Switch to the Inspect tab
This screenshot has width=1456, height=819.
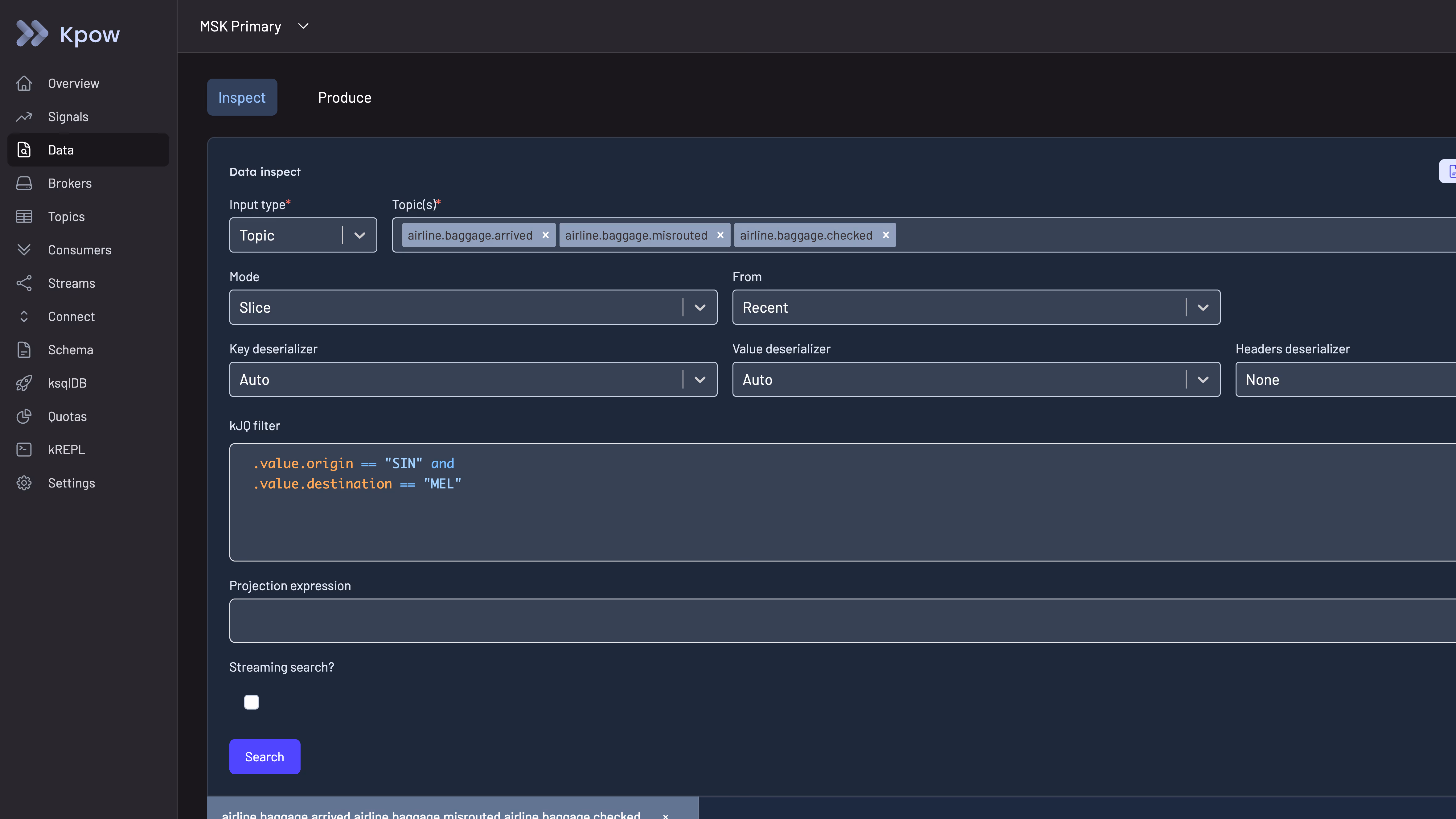(242, 97)
